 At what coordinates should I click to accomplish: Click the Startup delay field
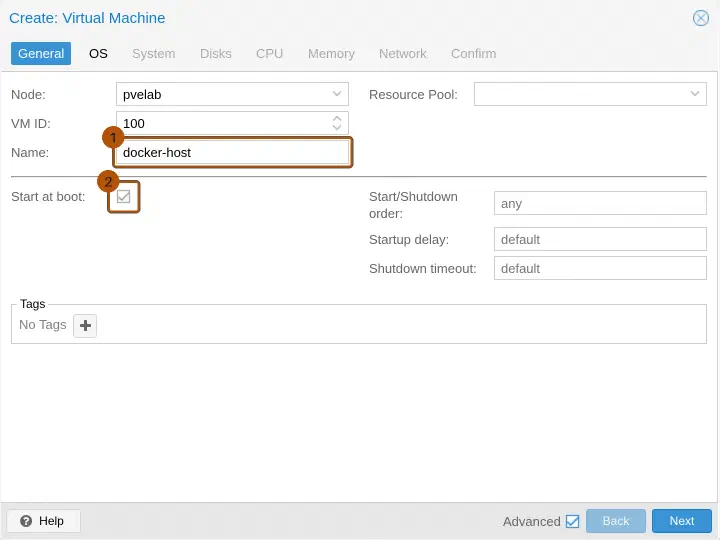point(600,239)
